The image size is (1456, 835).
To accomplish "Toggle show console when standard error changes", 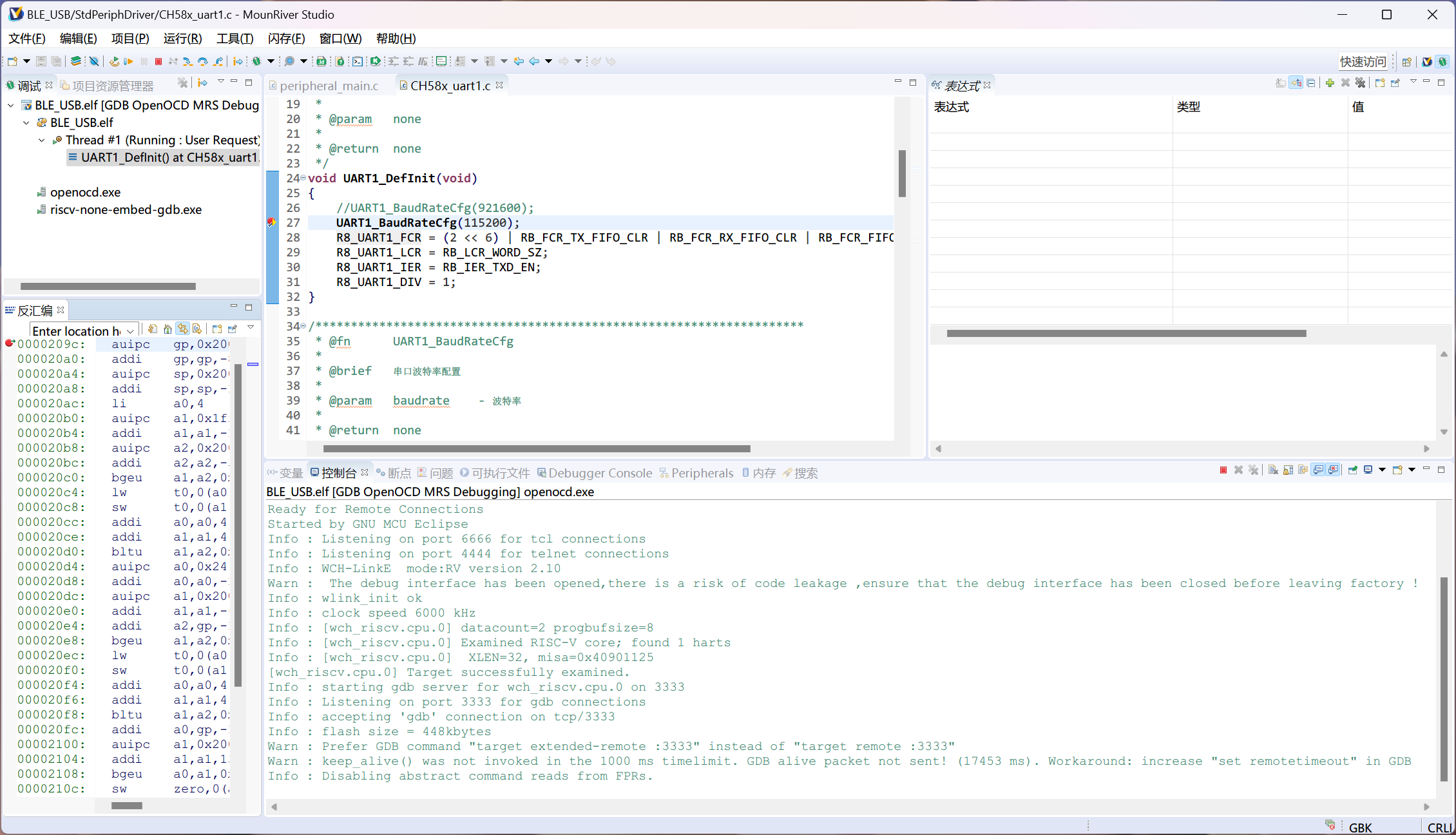I will pos(1333,470).
